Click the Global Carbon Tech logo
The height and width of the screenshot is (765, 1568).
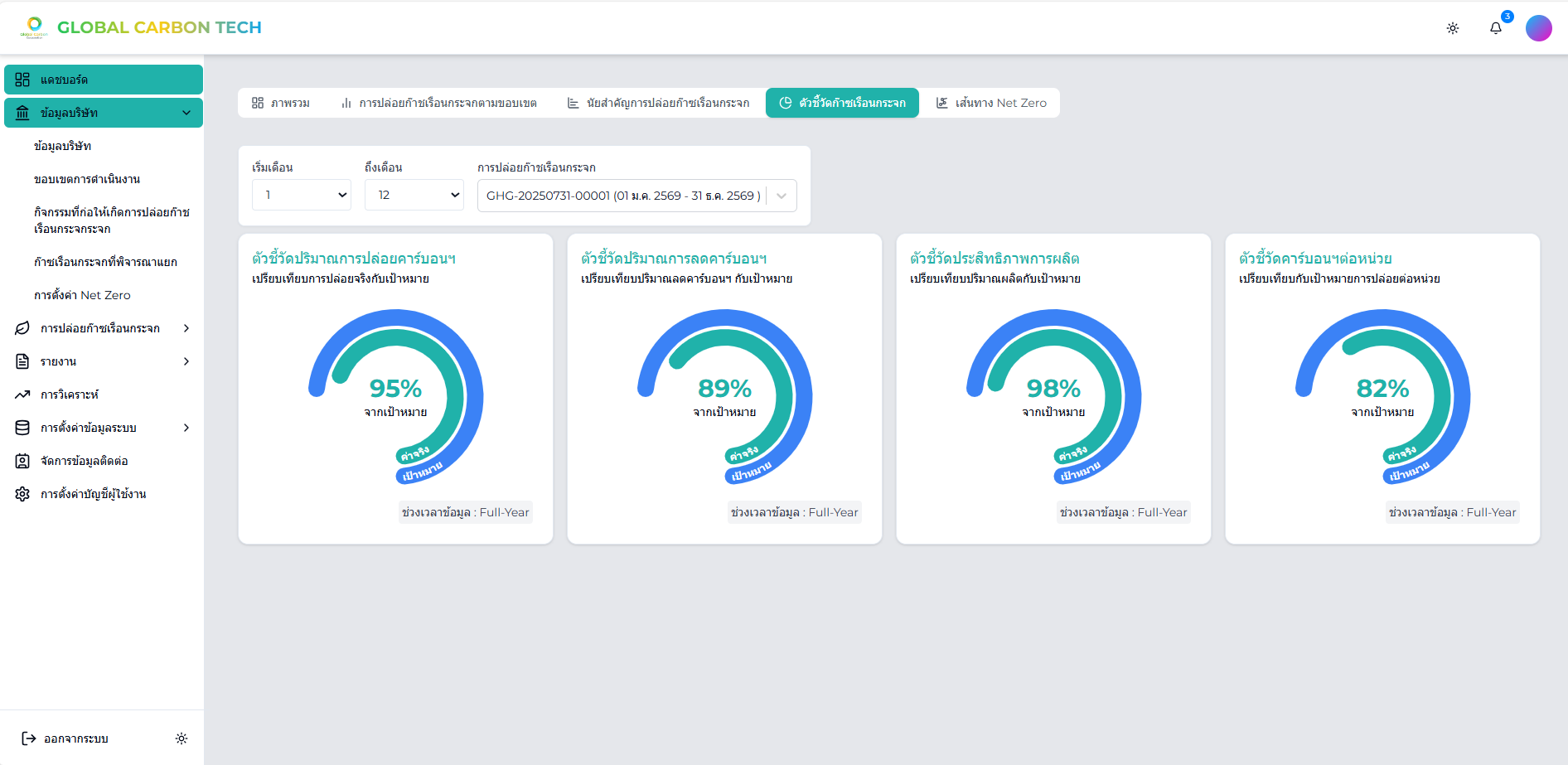(141, 27)
